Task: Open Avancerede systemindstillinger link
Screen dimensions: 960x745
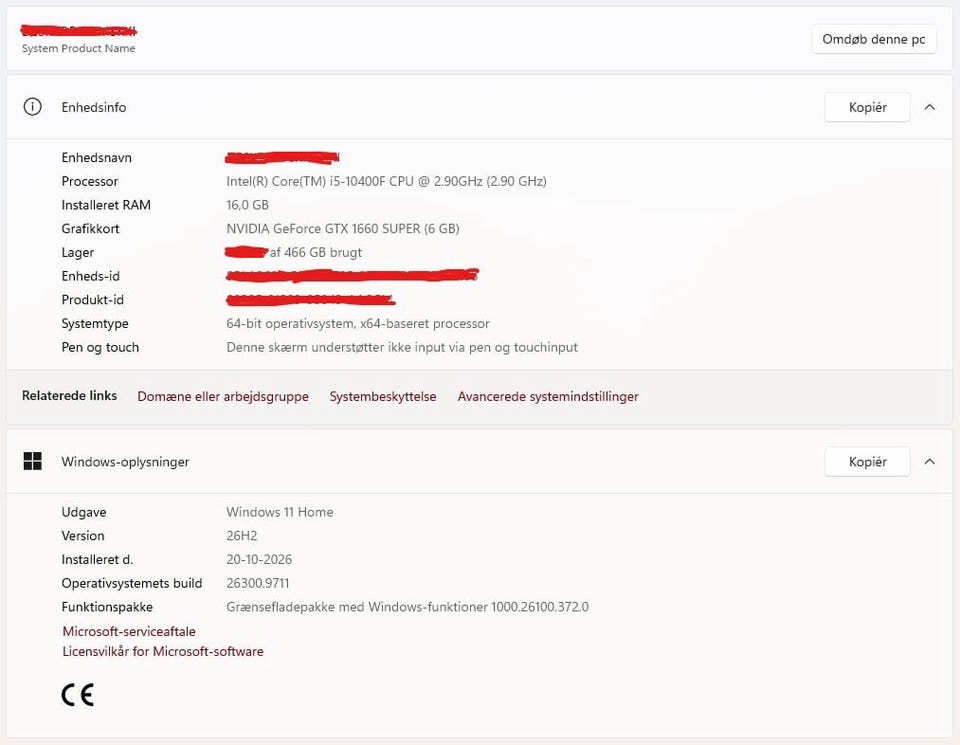Action: (x=548, y=397)
